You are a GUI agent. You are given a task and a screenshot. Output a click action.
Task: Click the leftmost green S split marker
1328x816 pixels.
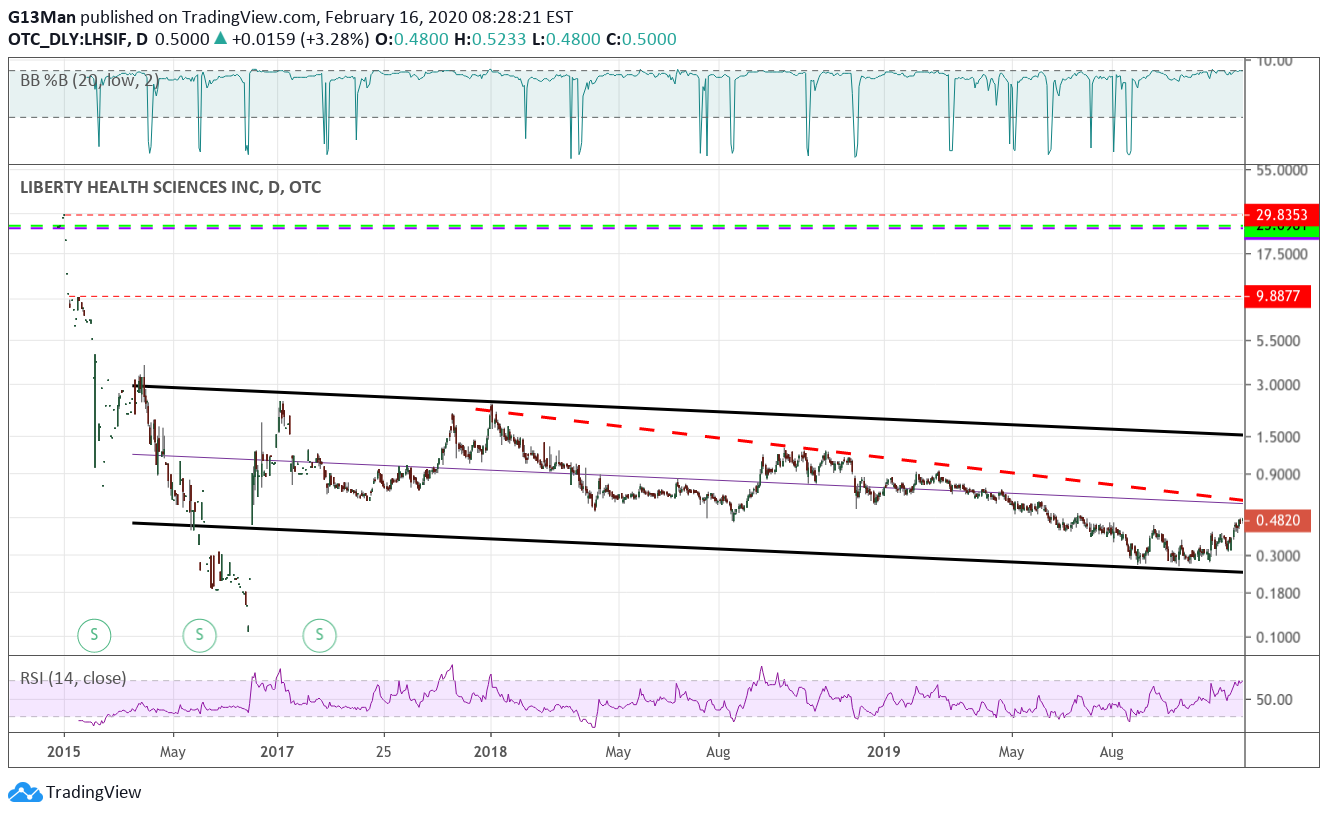(94, 633)
